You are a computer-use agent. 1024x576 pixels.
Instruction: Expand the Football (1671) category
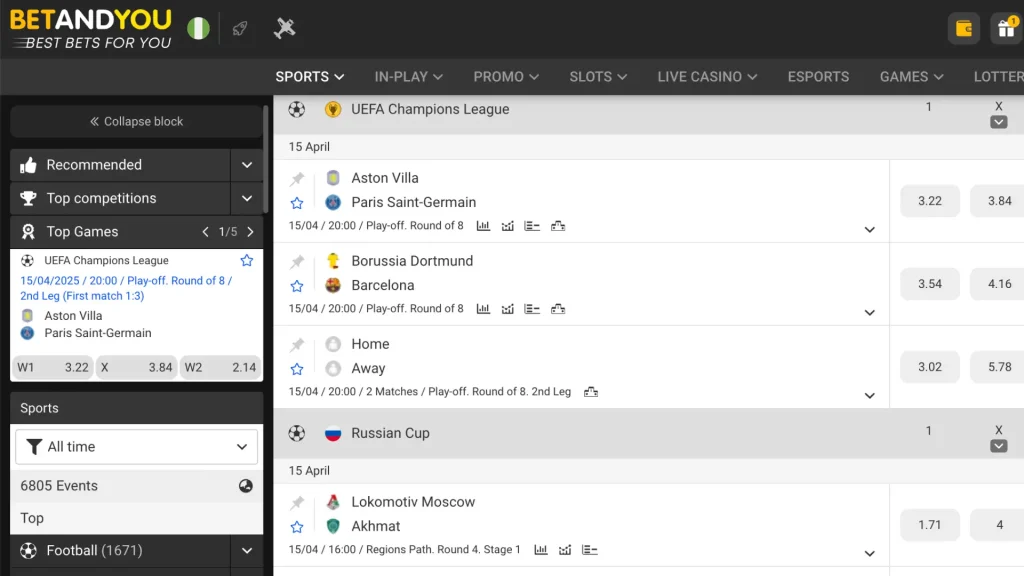247,551
